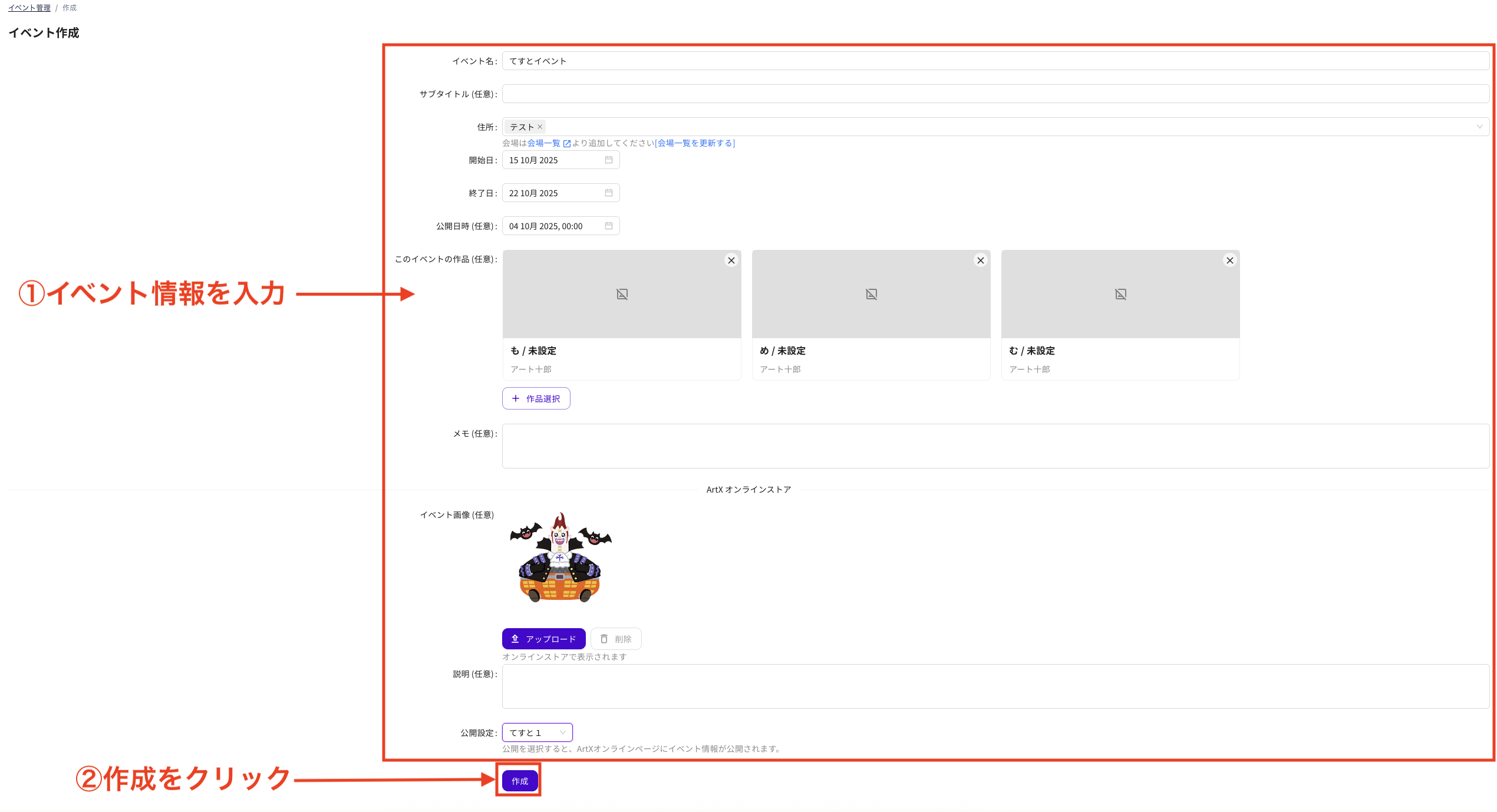Remove the む / 未設定 artwork card

[x=1229, y=260]
